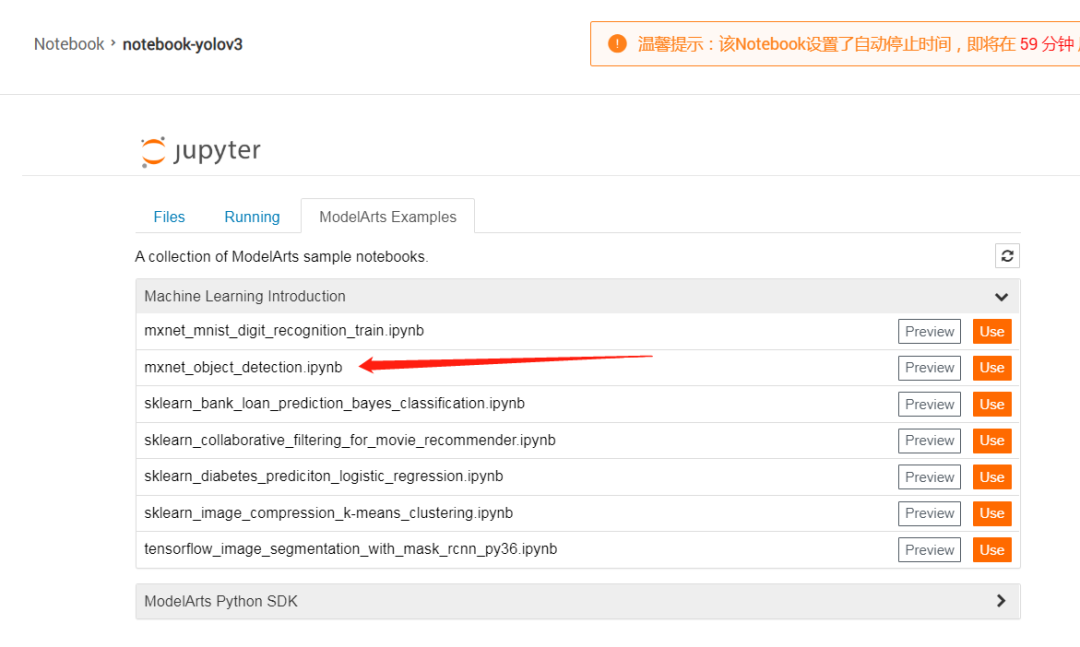Refresh the ModelArts sample notebooks list
The height and width of the screenshot is (647, 1080).
point(1007,256)
